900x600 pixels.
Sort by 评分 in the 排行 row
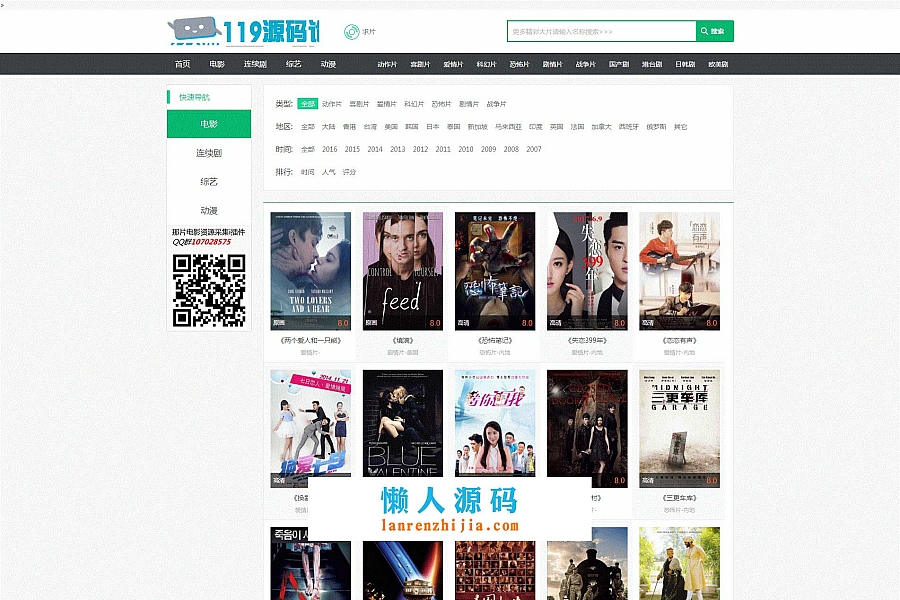pyautogui.click(x=349, y=172)
